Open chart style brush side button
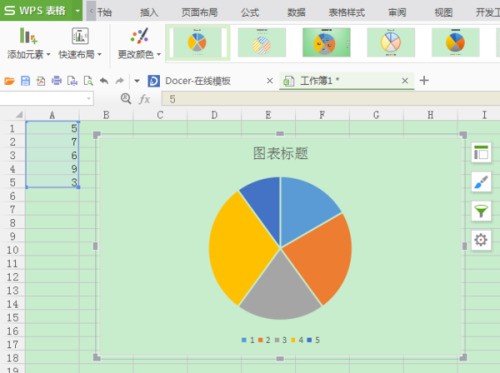 tap(481, 182)
